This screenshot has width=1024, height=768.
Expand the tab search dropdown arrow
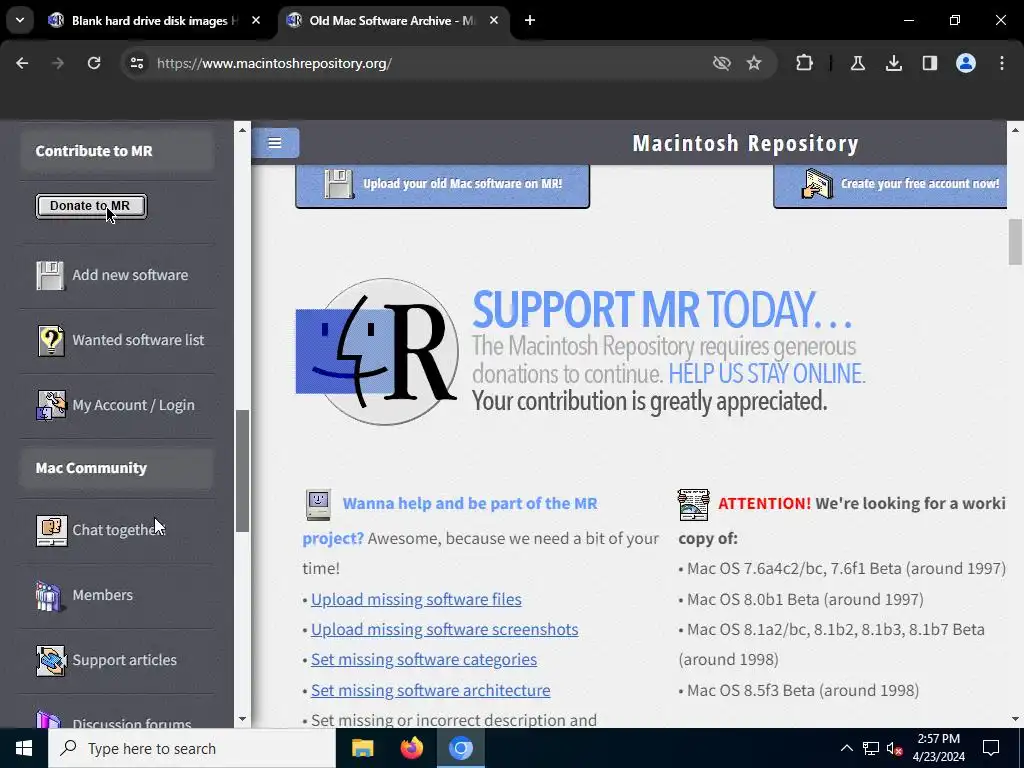pos(20,20)
